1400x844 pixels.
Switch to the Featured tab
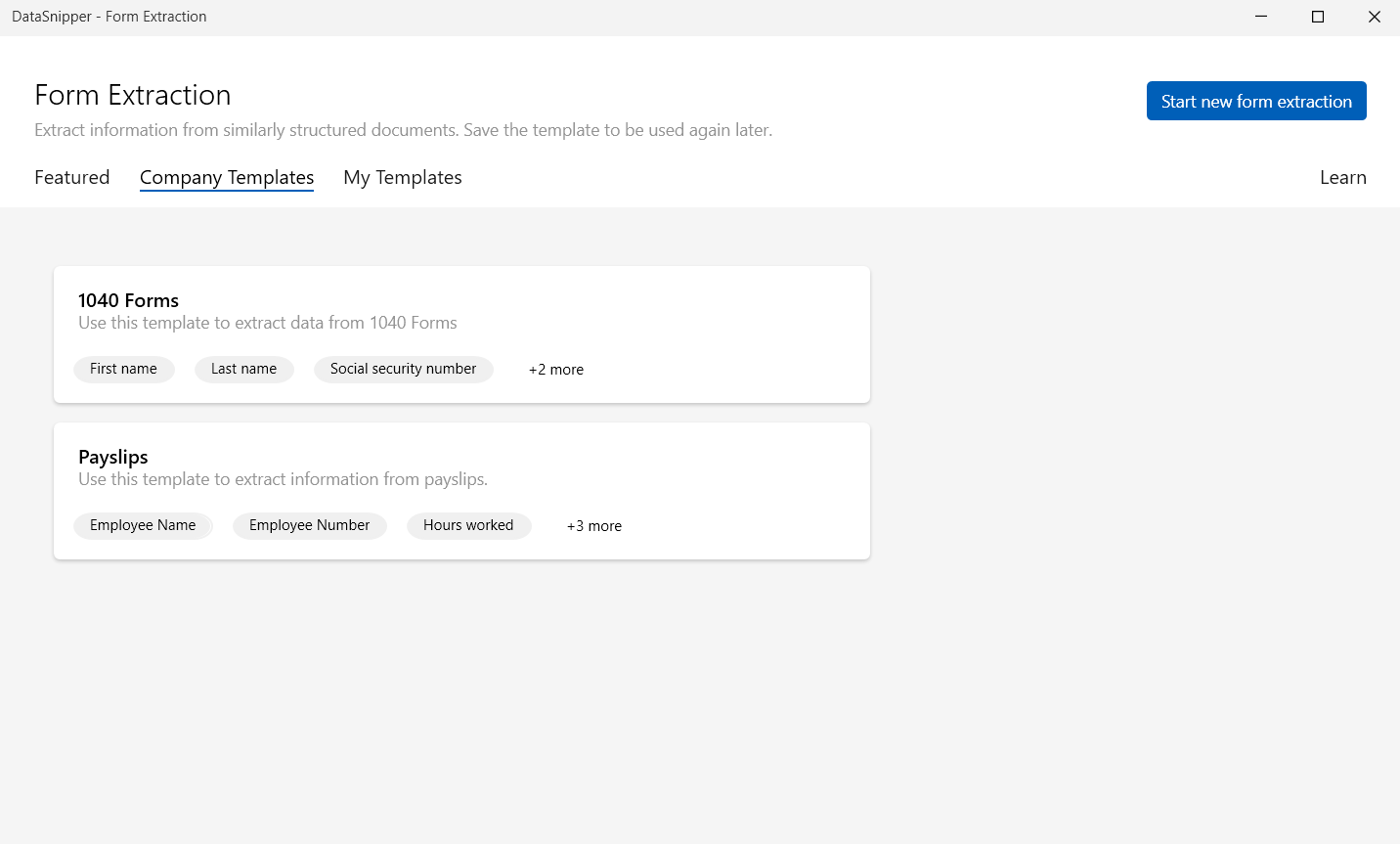(x=72, y=177)
